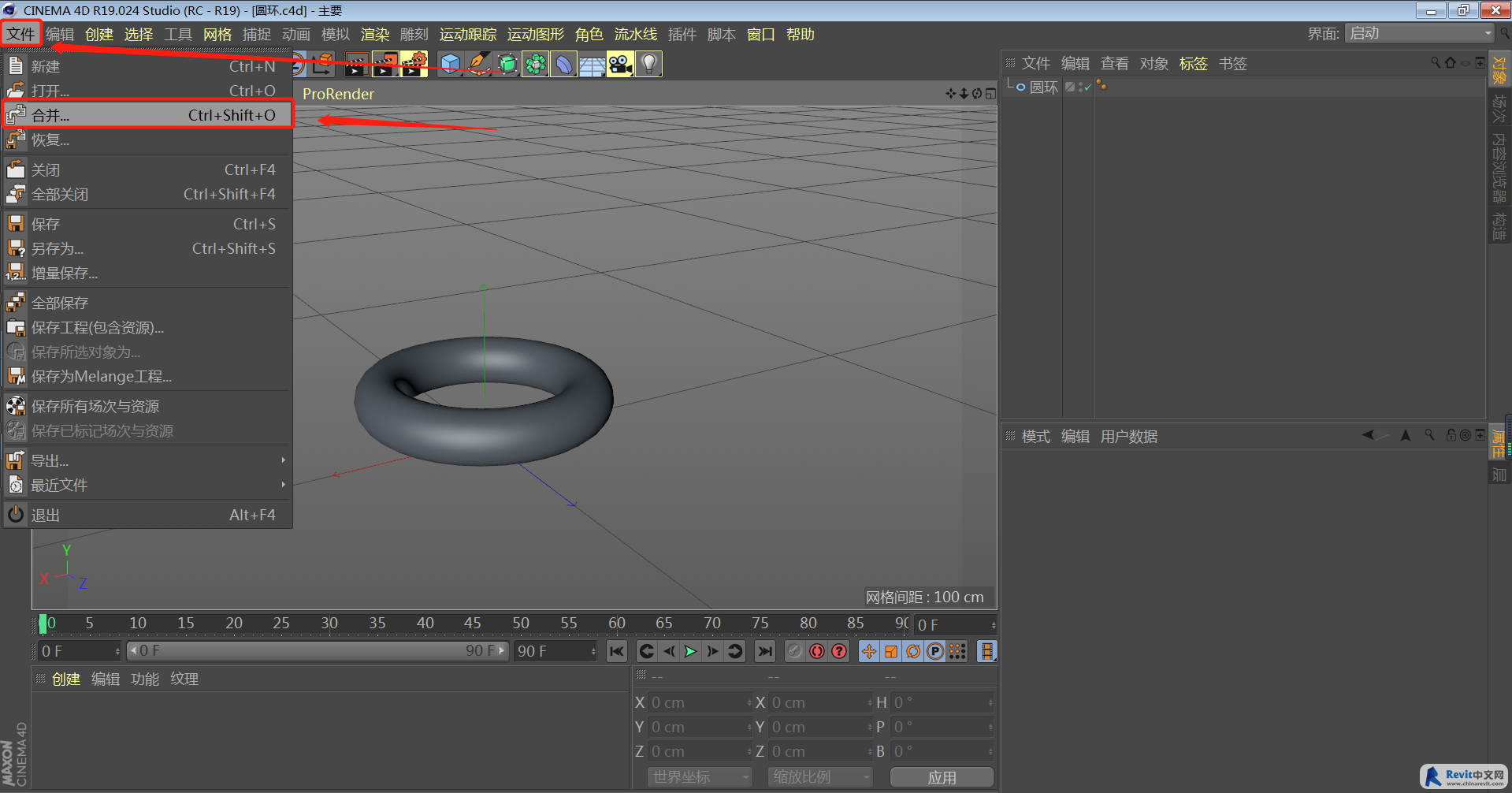Click the Render View clapperboard icon
The width and height of the screenshot is (1512, 793).
357,65
